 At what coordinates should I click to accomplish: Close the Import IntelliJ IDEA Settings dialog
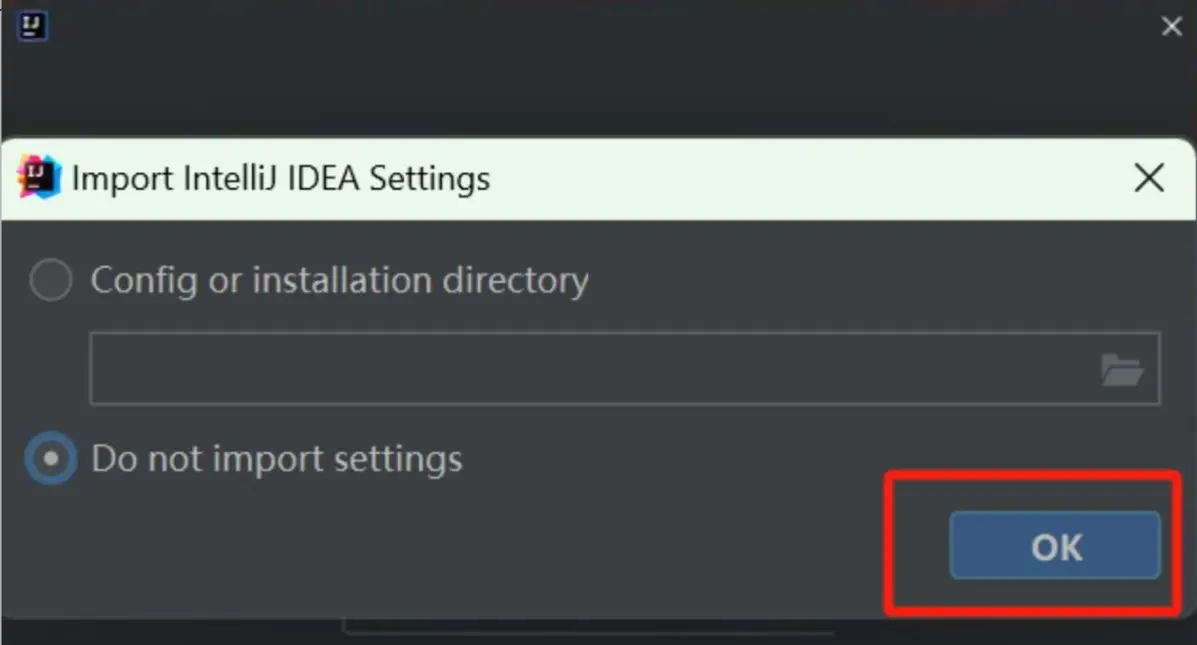(1149, 179)
